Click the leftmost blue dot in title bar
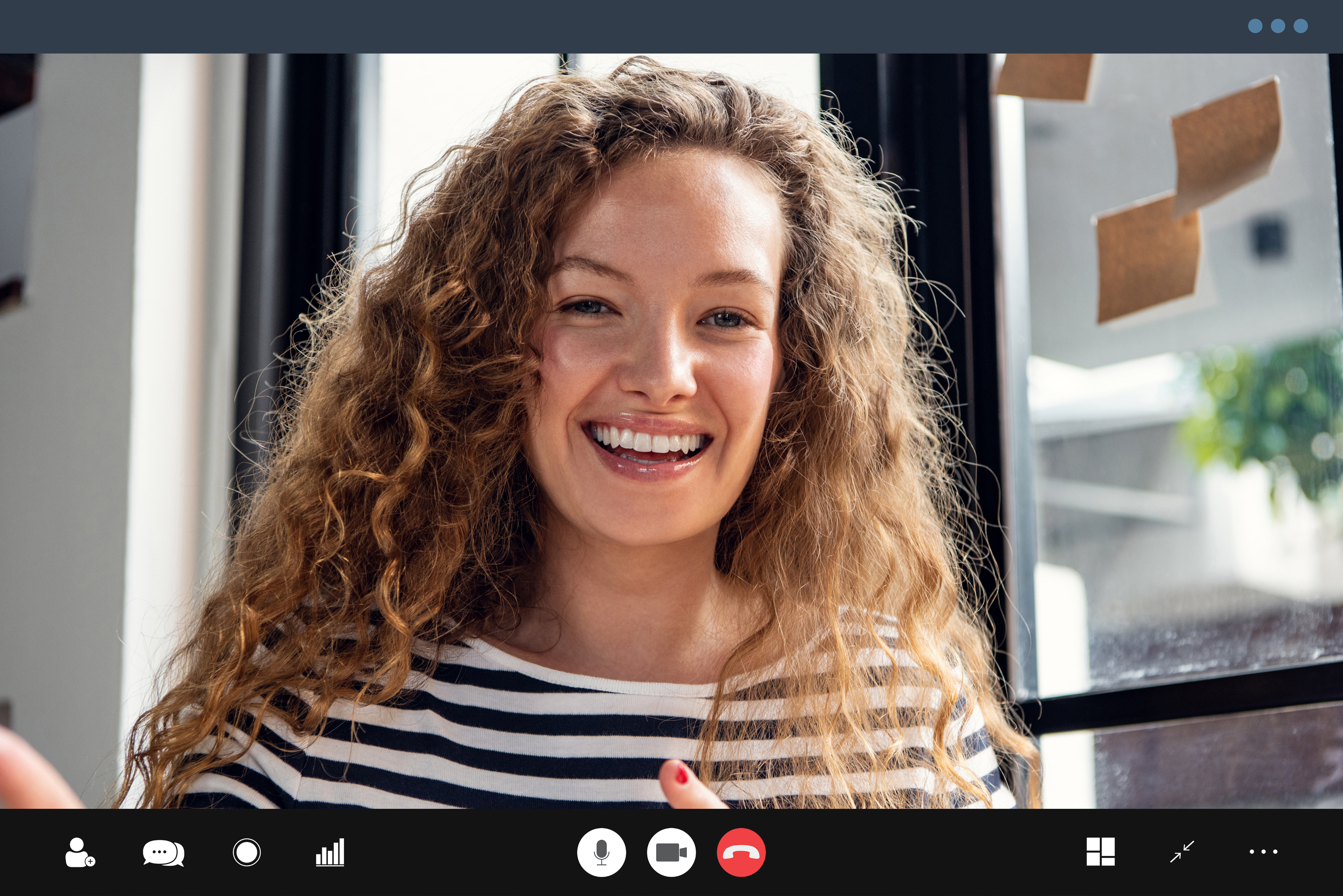1343x896 pixels. (1255, 26)
